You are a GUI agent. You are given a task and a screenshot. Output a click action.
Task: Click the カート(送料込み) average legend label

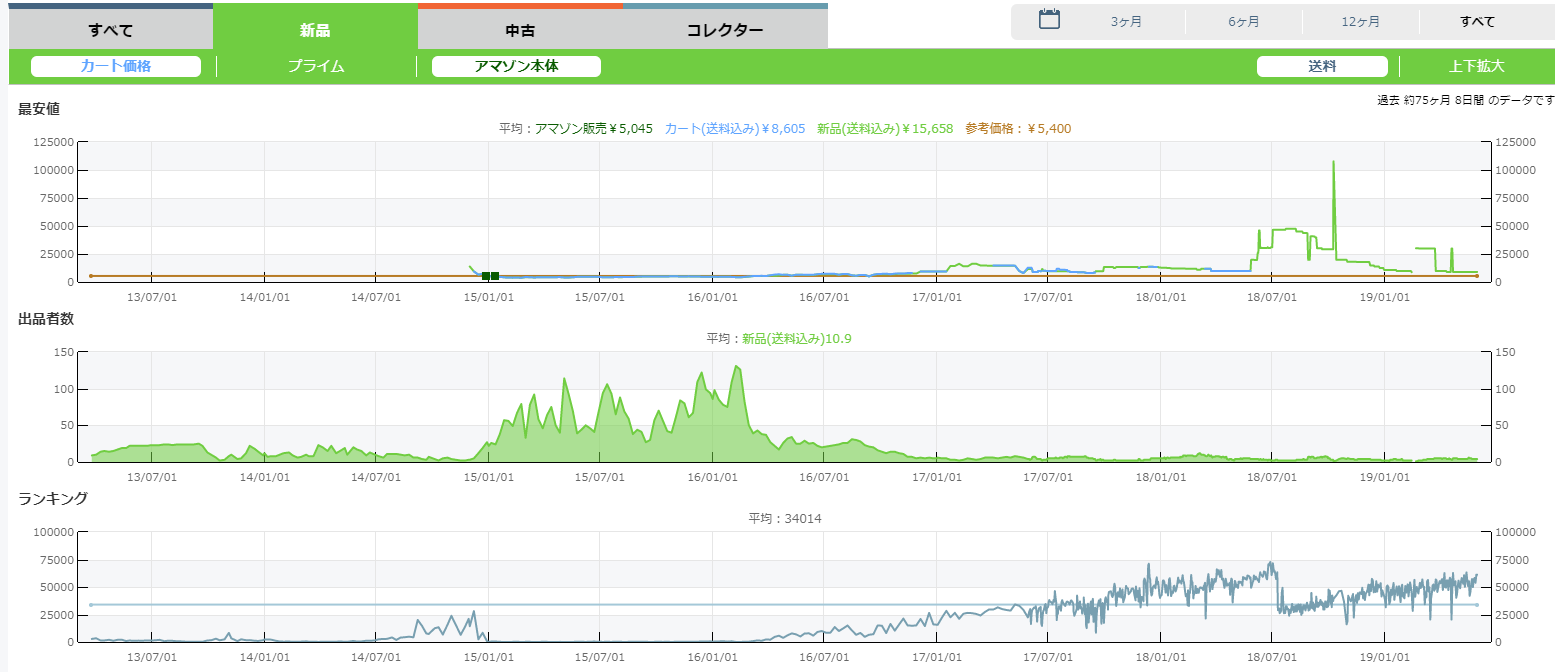735,129
